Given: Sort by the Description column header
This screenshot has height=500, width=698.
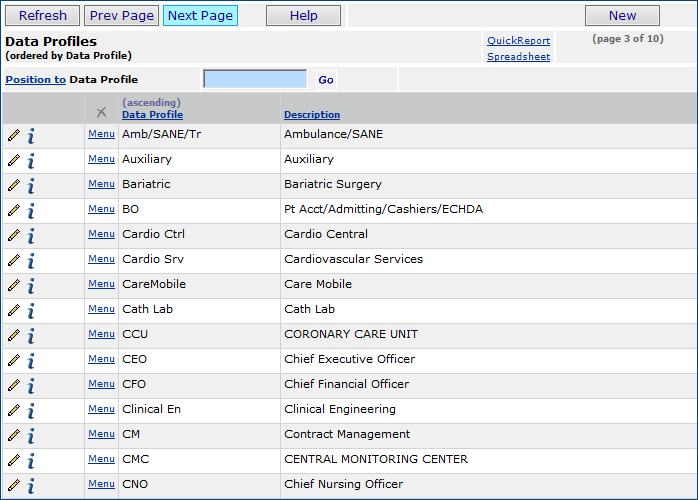Looking at the screenshot, I should pos(312,115).
